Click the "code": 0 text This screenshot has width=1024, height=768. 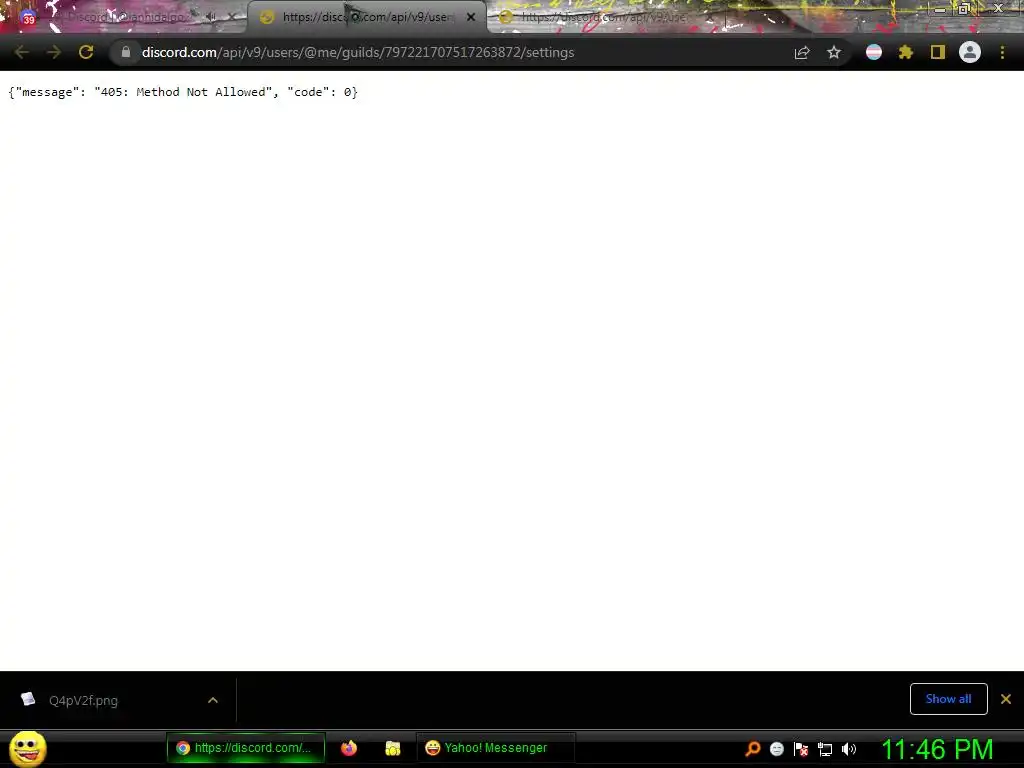(x=319, y=92)
